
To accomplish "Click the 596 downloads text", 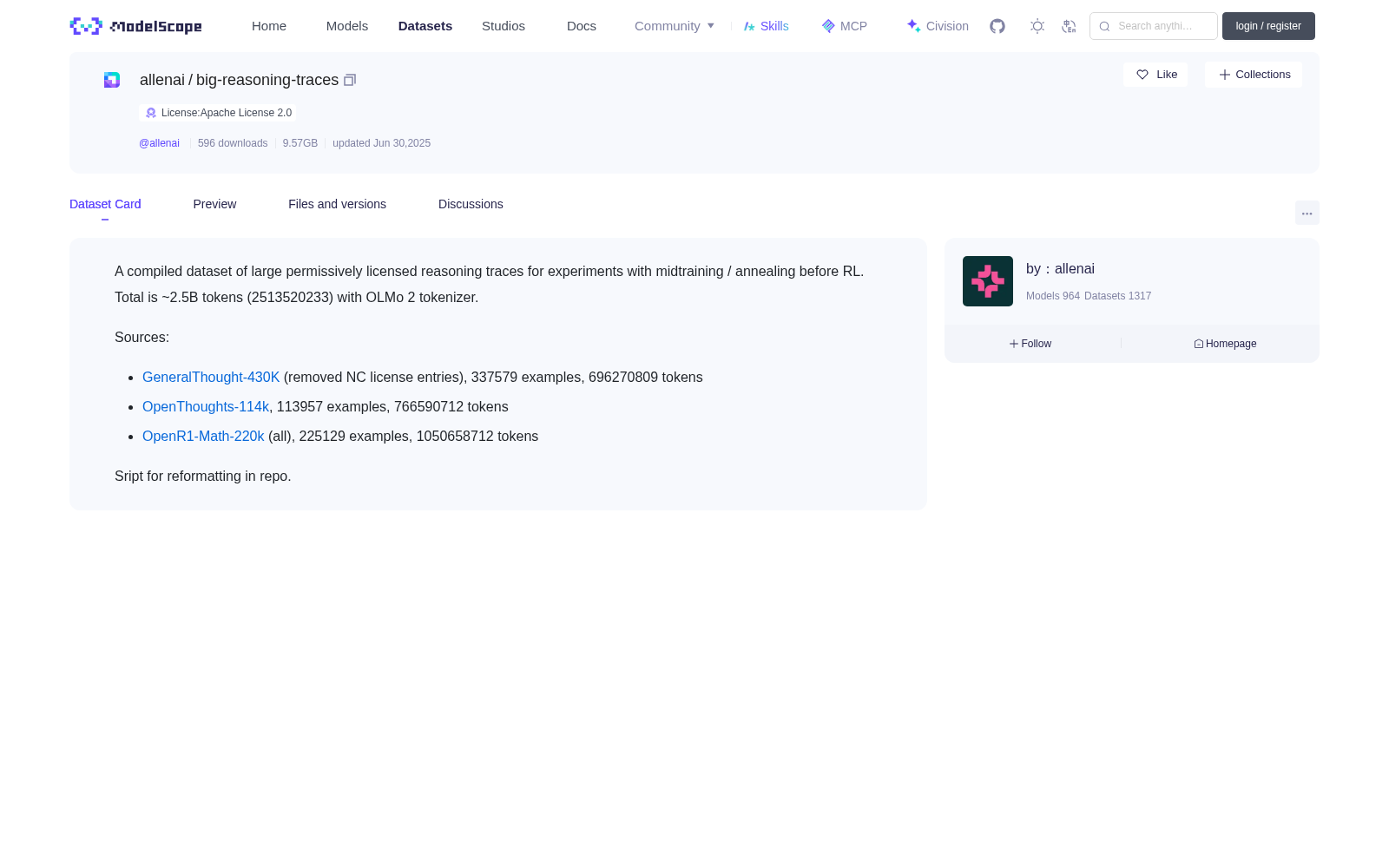I will (x=233, y=143).
